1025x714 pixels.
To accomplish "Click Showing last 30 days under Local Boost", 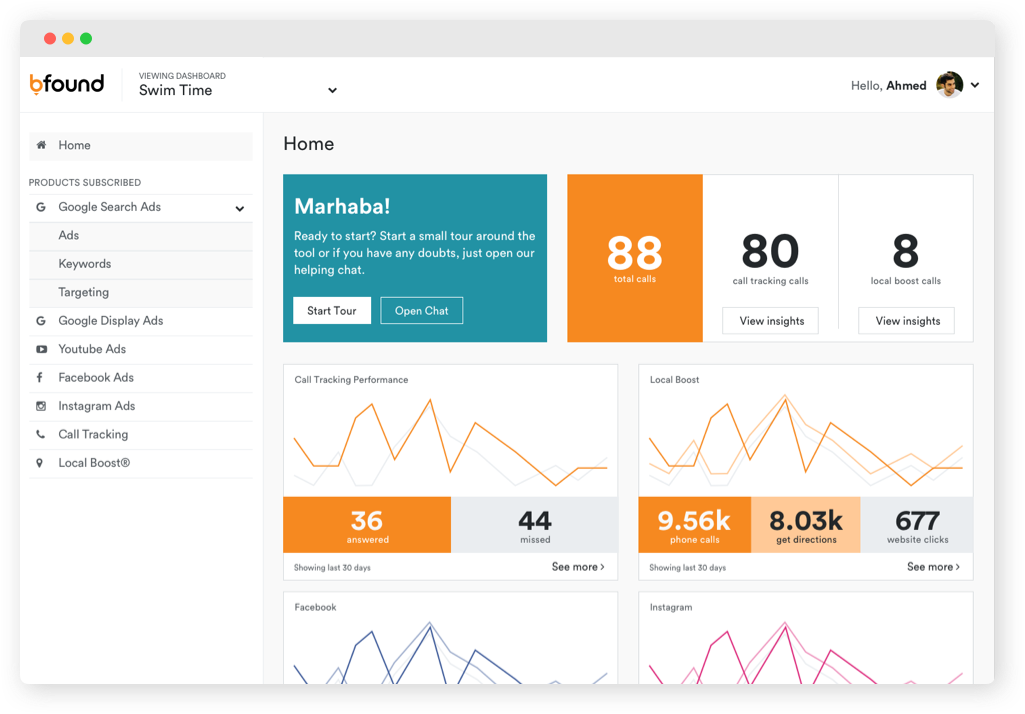I will click(687, 568).
